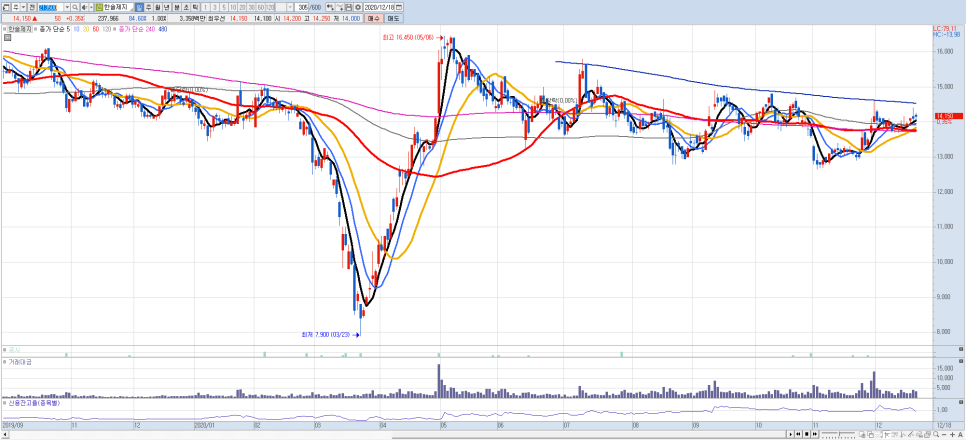966x440 pixels.
Task: Click the speaker sound icon in toolbar
Action: [x=84, y=7]
